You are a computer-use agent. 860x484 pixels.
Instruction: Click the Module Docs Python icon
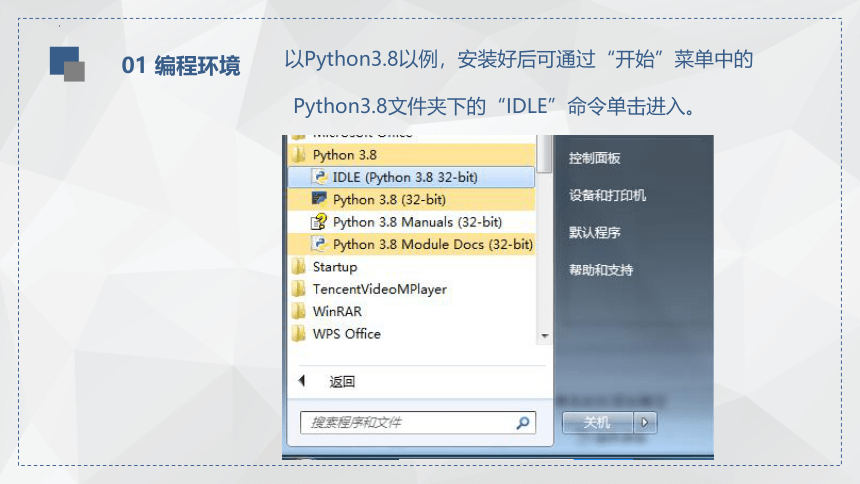tap(319, 244)
